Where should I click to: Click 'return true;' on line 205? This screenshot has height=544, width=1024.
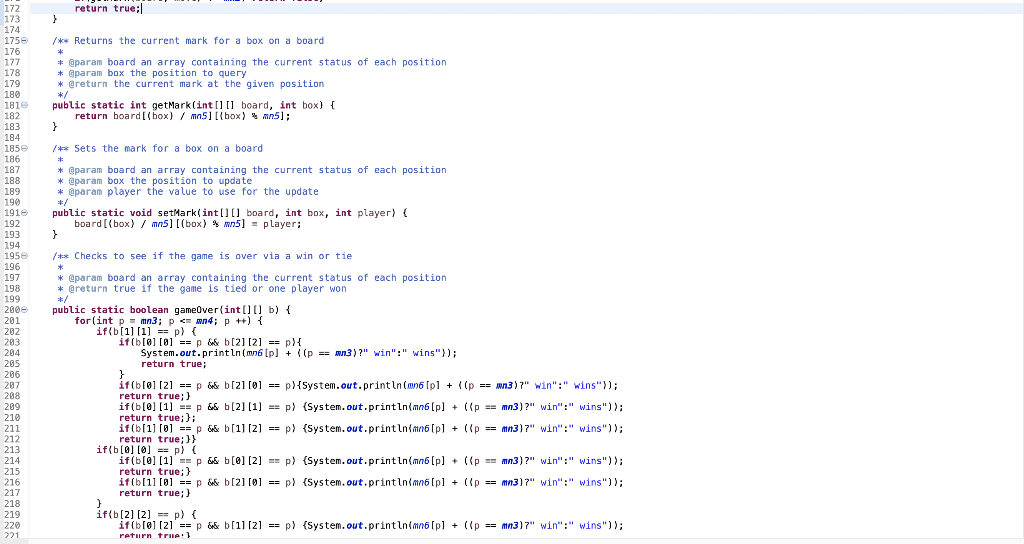click(x=174, y=364)
